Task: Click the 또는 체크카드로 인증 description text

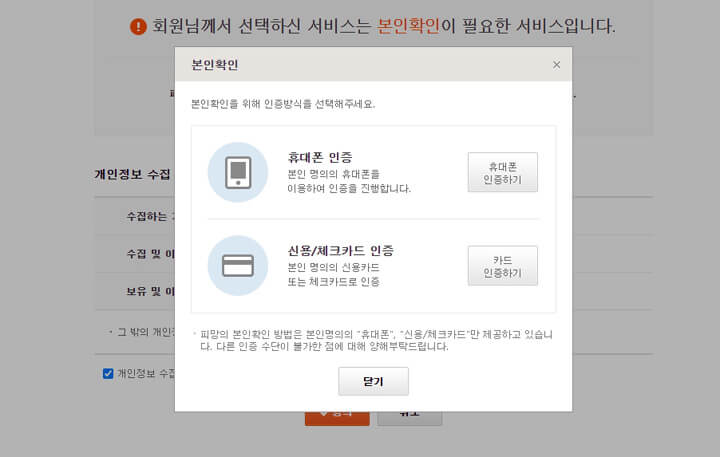Action: pos(333,282)
